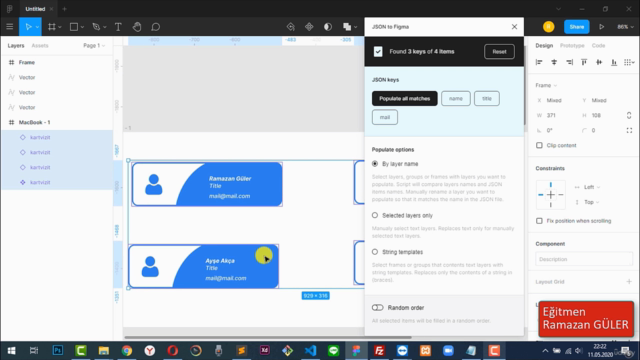
Task: Click the Align right icon
Action: click(x=569, y=62)
